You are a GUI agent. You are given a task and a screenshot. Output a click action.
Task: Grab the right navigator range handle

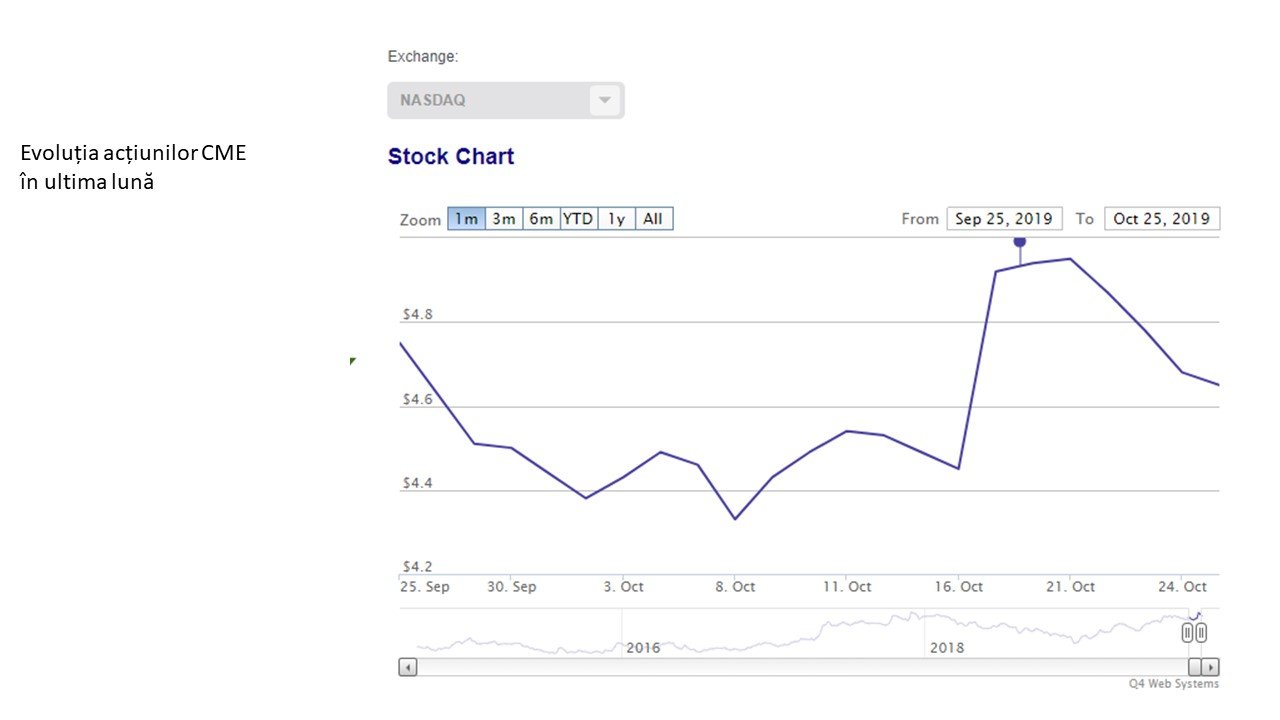pos(1201,632)
